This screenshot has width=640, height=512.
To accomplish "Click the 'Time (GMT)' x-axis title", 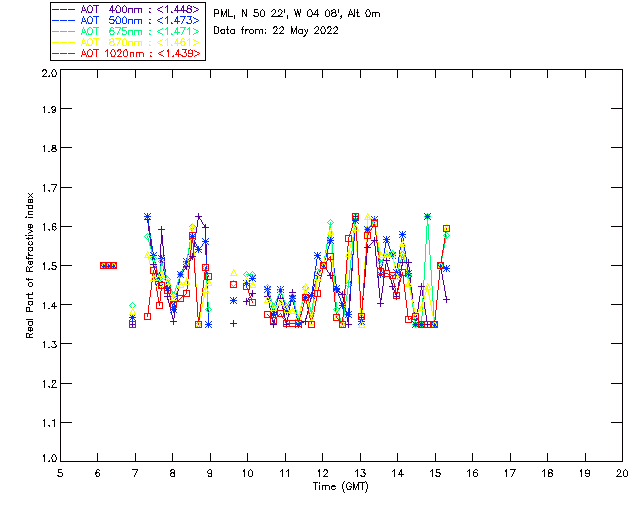I will [x=341, y=487].
